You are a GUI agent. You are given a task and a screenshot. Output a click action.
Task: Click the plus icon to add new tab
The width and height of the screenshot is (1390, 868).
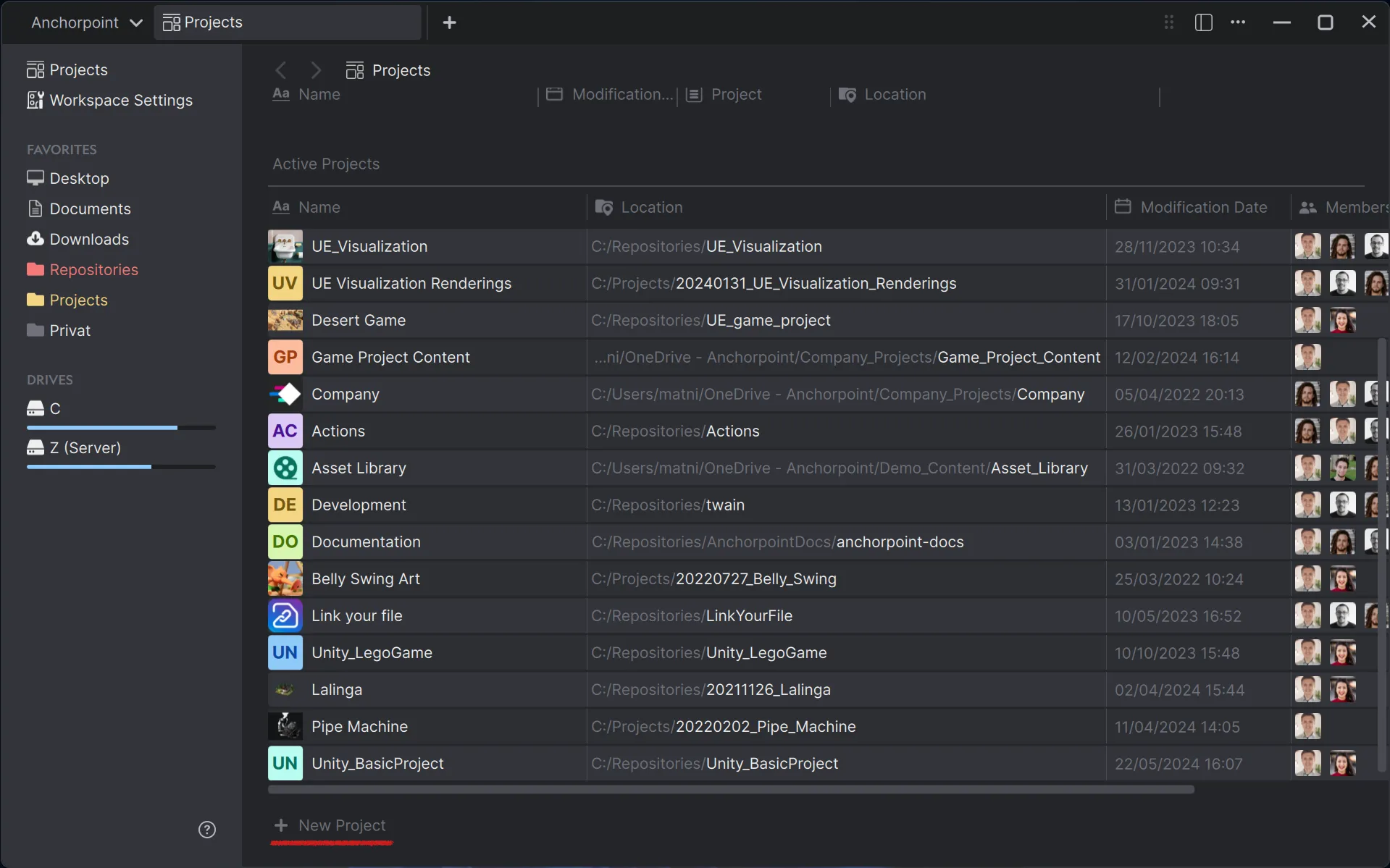pos(449,22)
